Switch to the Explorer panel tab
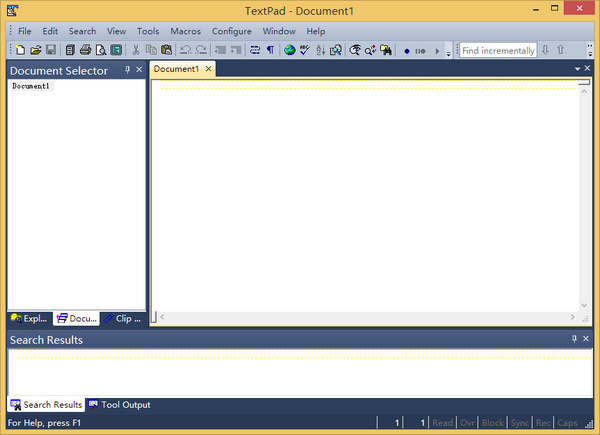Viewport: 600px width, 435px height. click(29, 318)
